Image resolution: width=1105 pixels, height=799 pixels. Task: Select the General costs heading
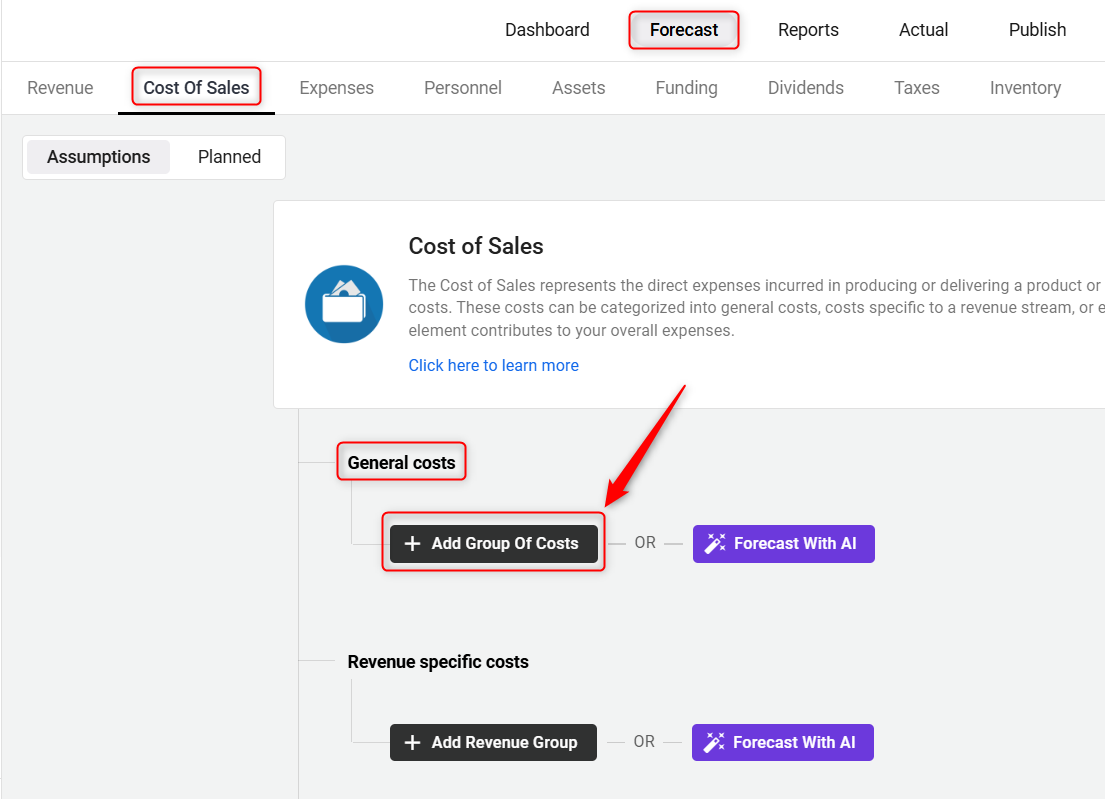click(x=401, y=463)
